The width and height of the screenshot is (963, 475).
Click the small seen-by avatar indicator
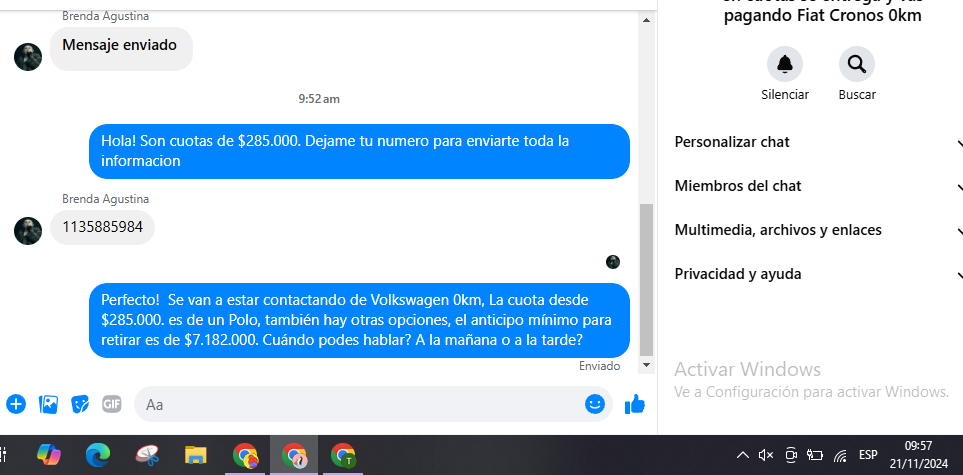pyautogui.click(x=613, y=262)
